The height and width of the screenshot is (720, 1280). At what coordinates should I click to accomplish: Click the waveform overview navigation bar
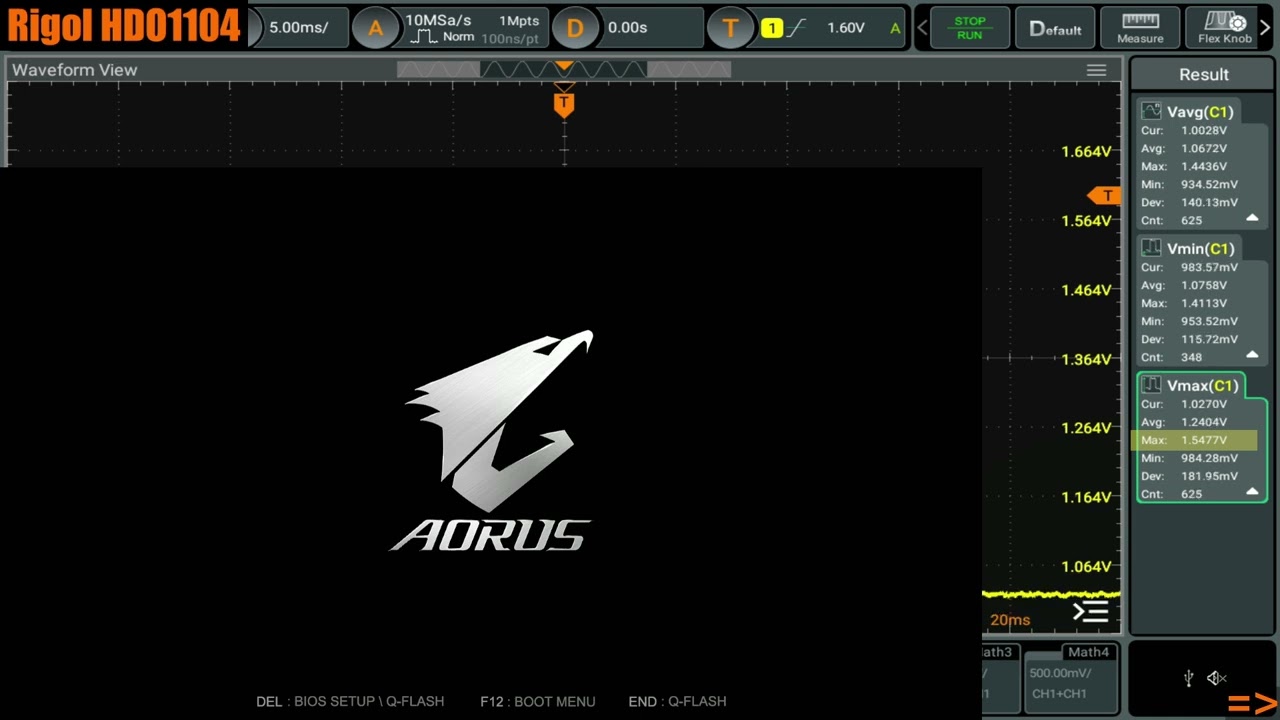564,70
